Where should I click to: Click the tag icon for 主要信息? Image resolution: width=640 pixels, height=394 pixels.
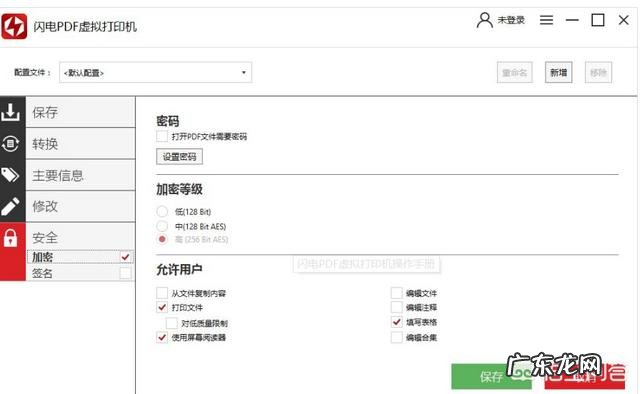pyautogui.click(x=11, y=175)
